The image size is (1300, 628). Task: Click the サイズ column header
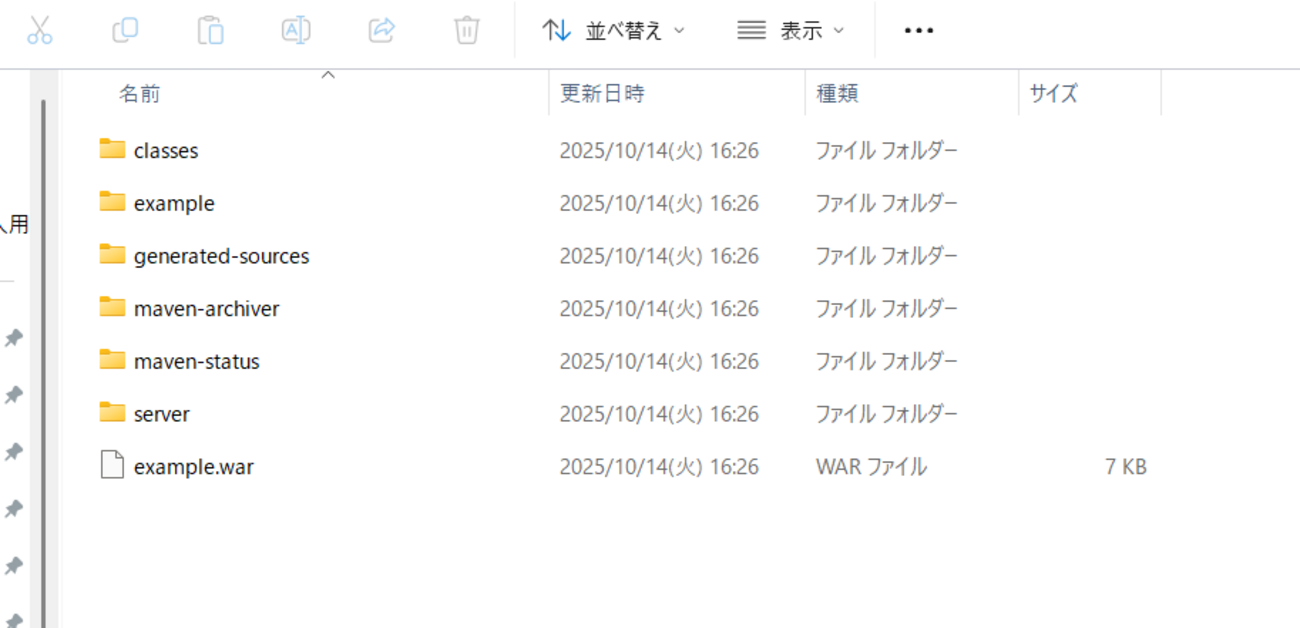[1054, 94]
